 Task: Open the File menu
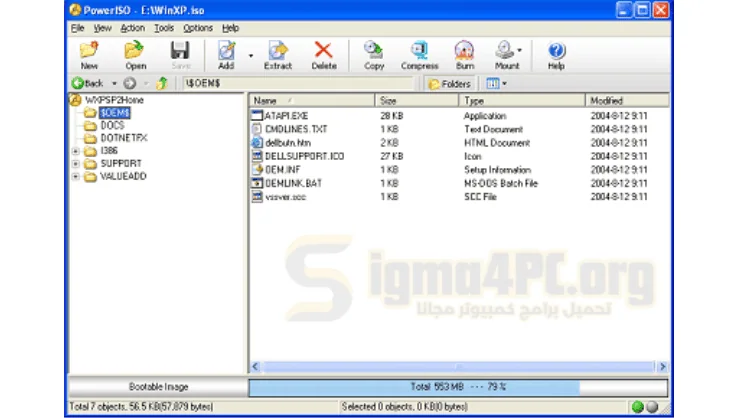(x=78, y=28)
